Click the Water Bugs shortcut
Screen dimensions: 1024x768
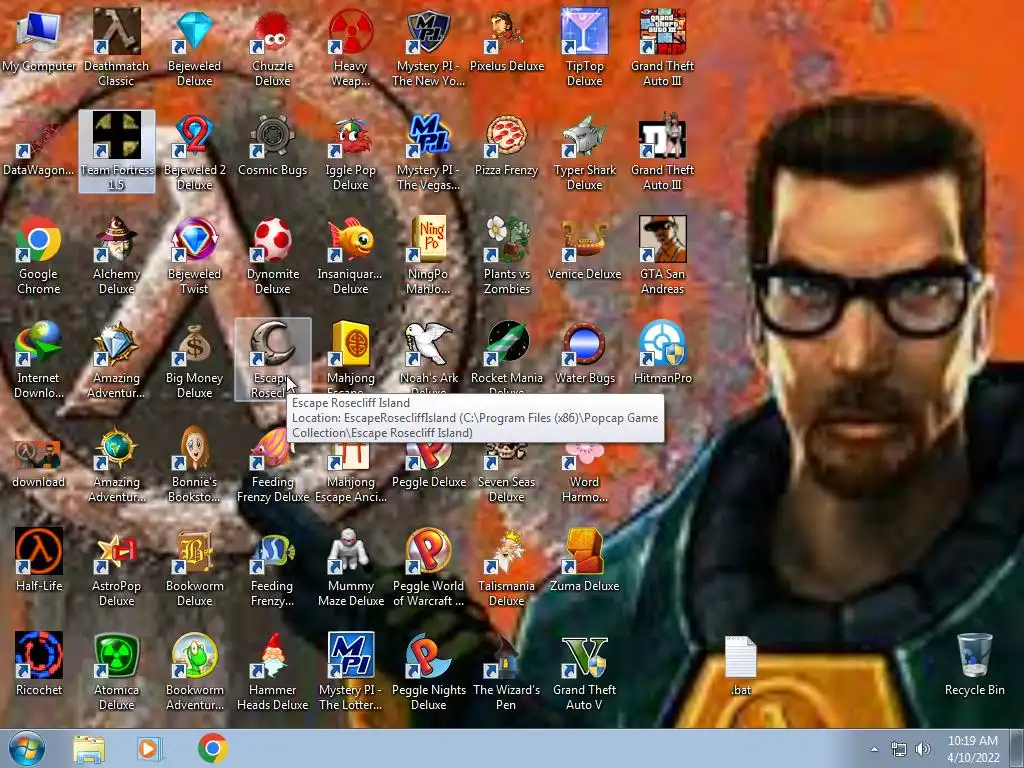pos(584,353)
